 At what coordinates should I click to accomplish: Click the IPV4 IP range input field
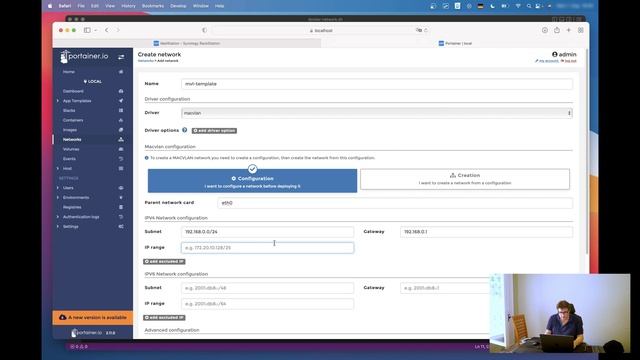[x=267, y=248]
